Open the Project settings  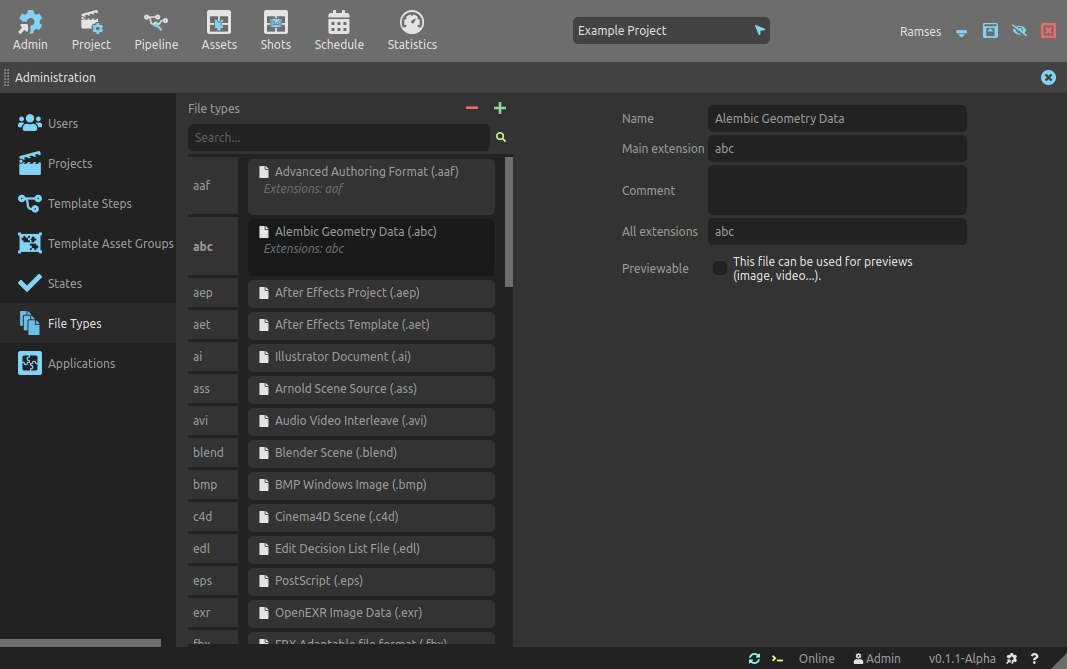[91, 31]
